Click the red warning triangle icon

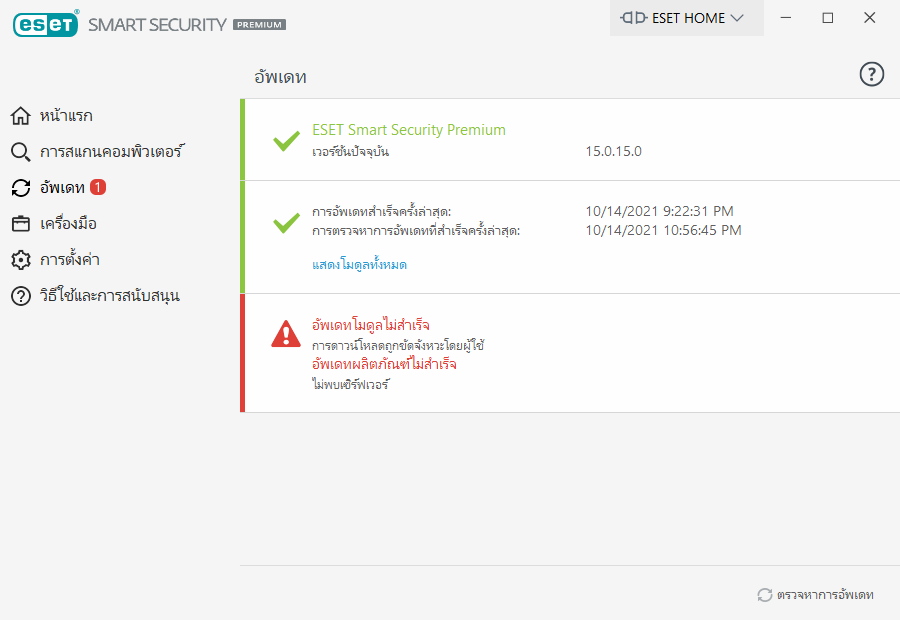286,334
